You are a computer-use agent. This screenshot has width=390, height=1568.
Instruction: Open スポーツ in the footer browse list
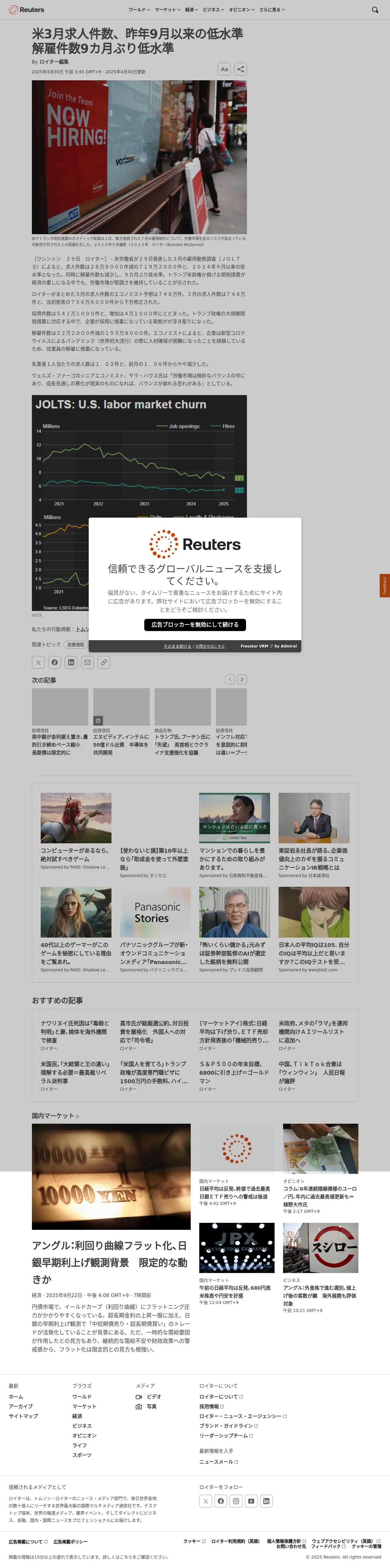pyautogui.click(x=82, y=1455)
